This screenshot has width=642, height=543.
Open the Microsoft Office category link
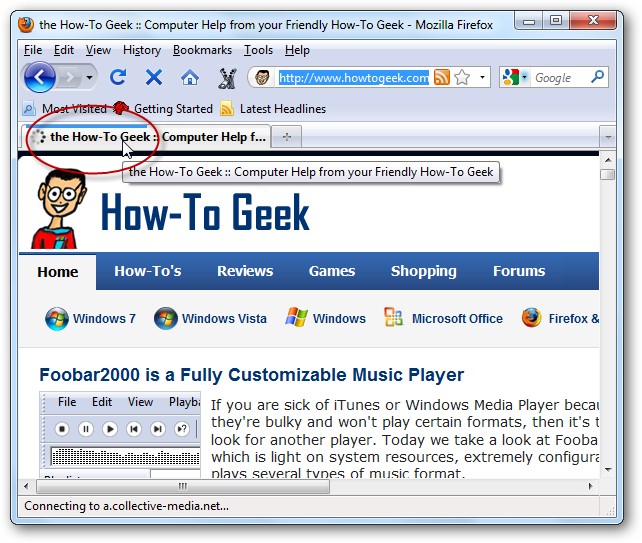point(457,319)
